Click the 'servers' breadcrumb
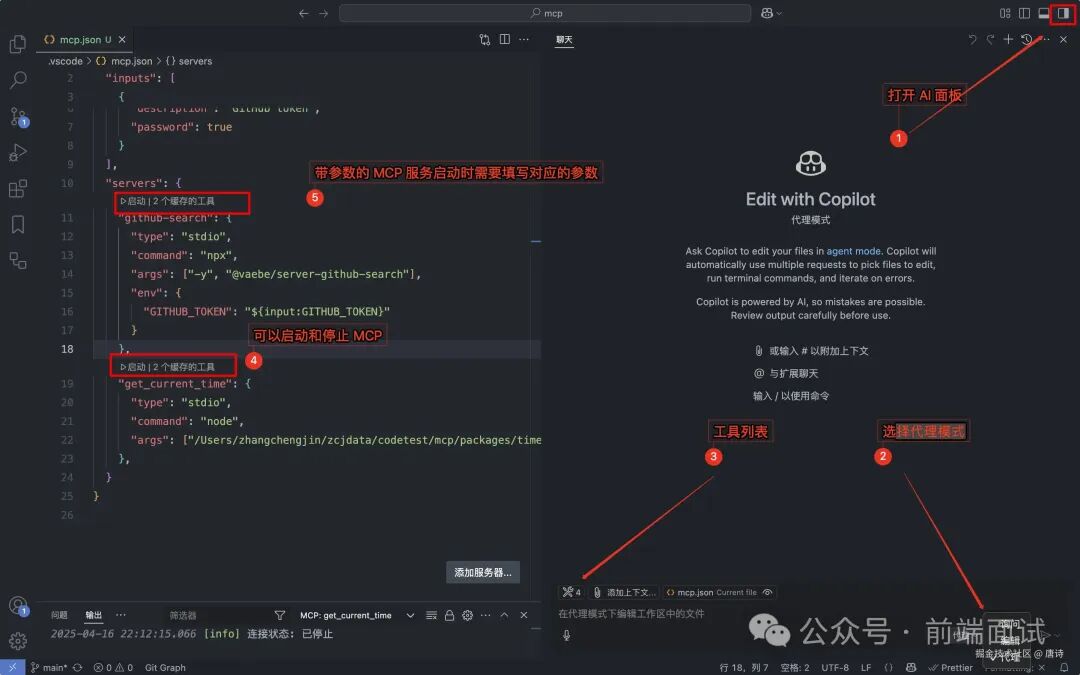This screenshot has height=675, width=1080. 189,61
